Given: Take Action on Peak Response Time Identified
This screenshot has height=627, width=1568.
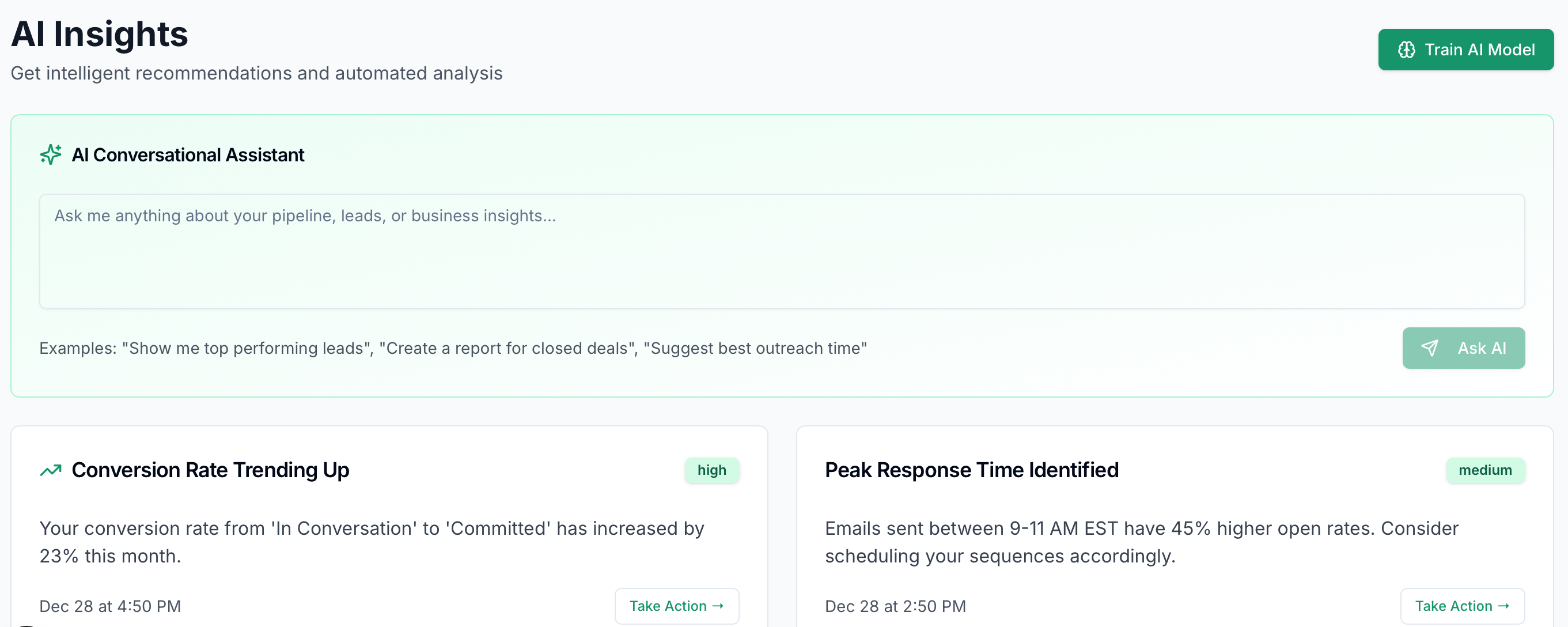Looking at the screenshot, I should (1462, 606).
